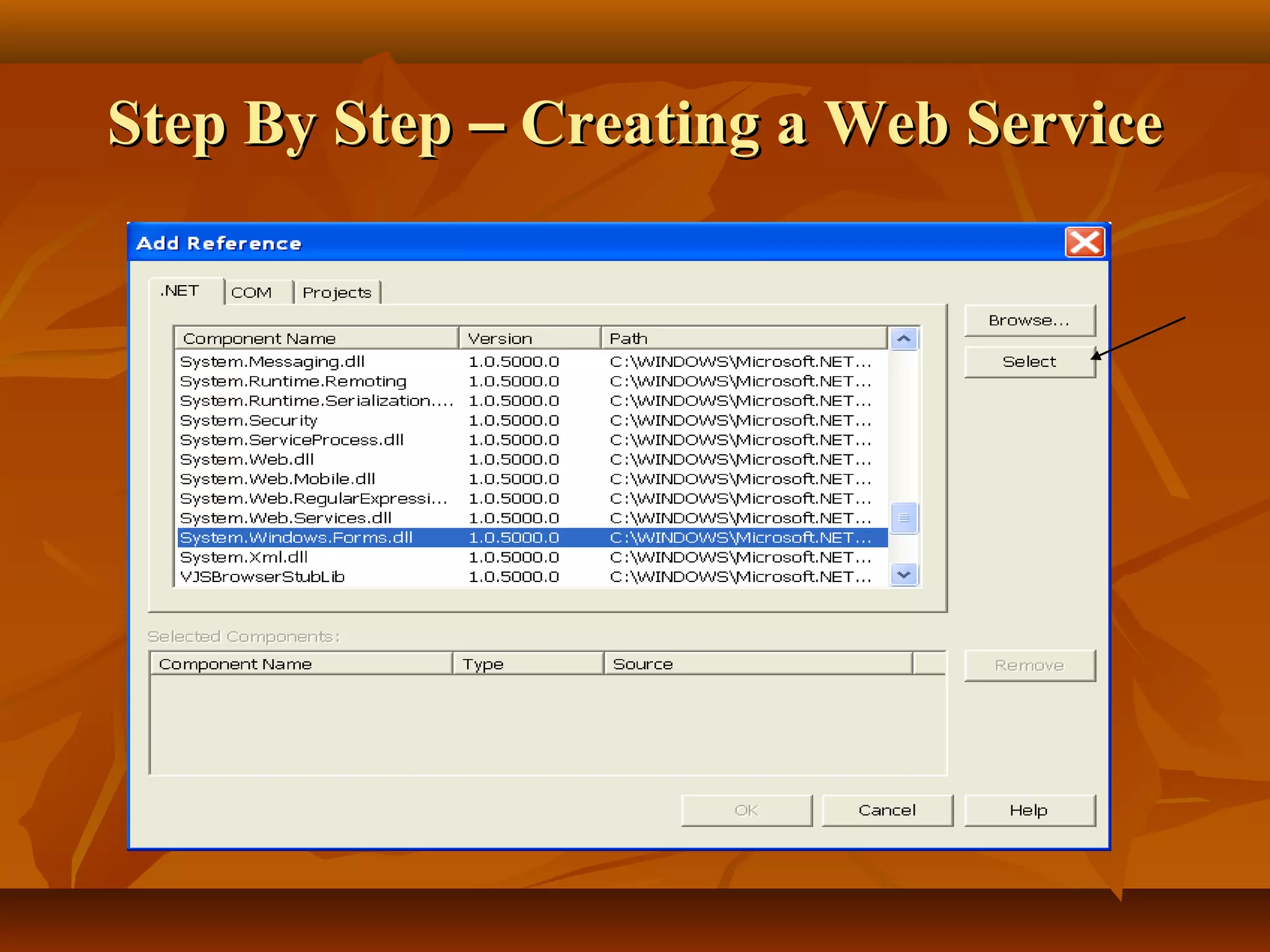Click the version cell of System.Web.dll
Image resolution: width=1270 pixels, height=952 pixels.
(x=514, y=459)
